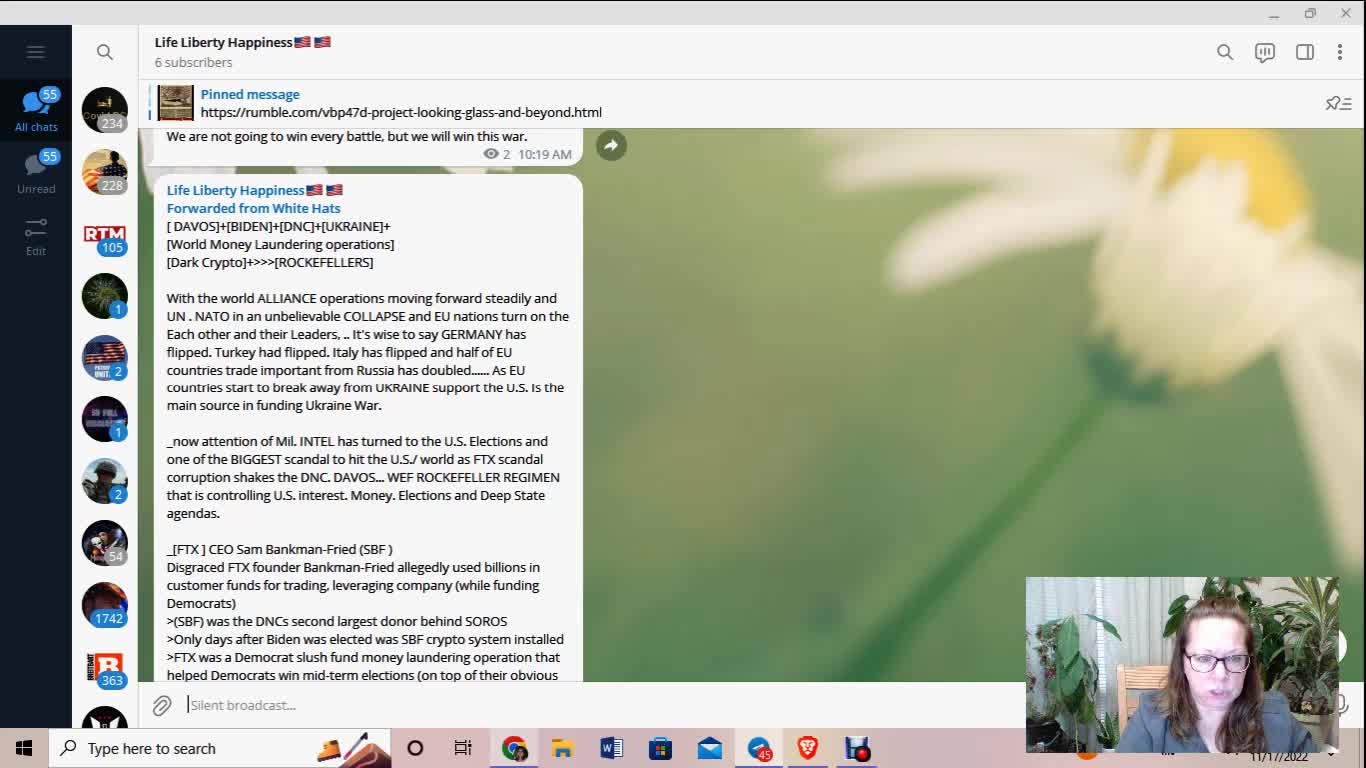
Task: Click the attach file paperclip icon
Action: point(162,705)
